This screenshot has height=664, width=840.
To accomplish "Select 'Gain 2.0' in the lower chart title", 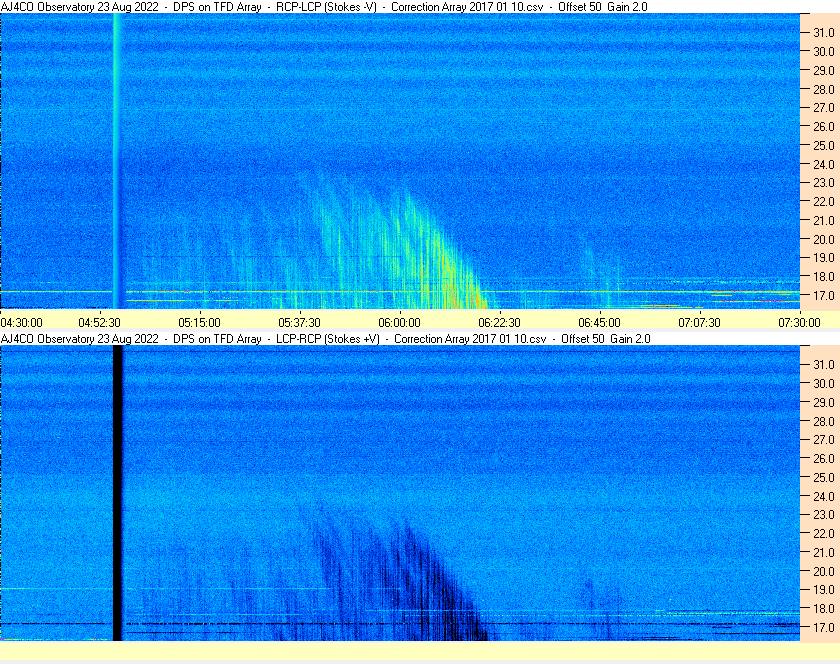I will pos(630,339).
